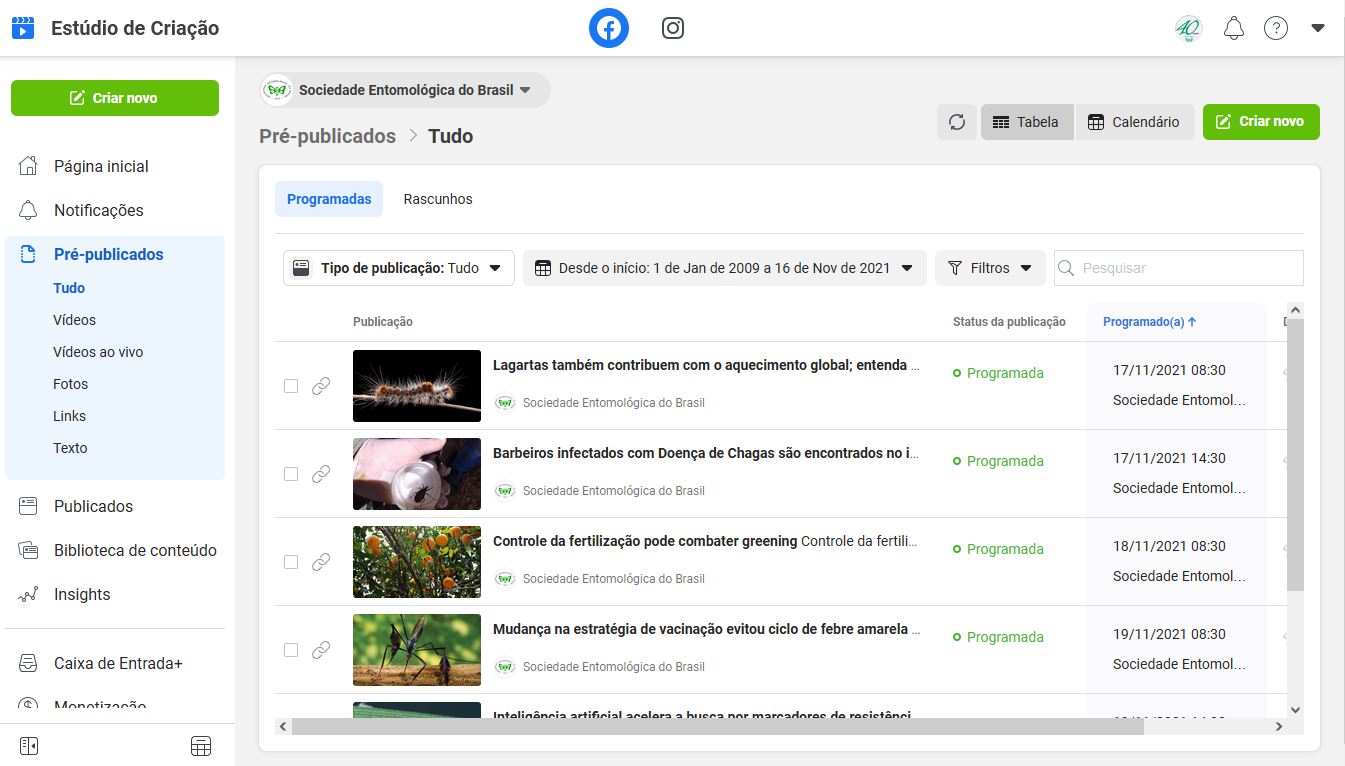This screenshot has width=1345, height=766.
Task: Select checkbox for Lagartas post row
Action: tap(291, 386)
